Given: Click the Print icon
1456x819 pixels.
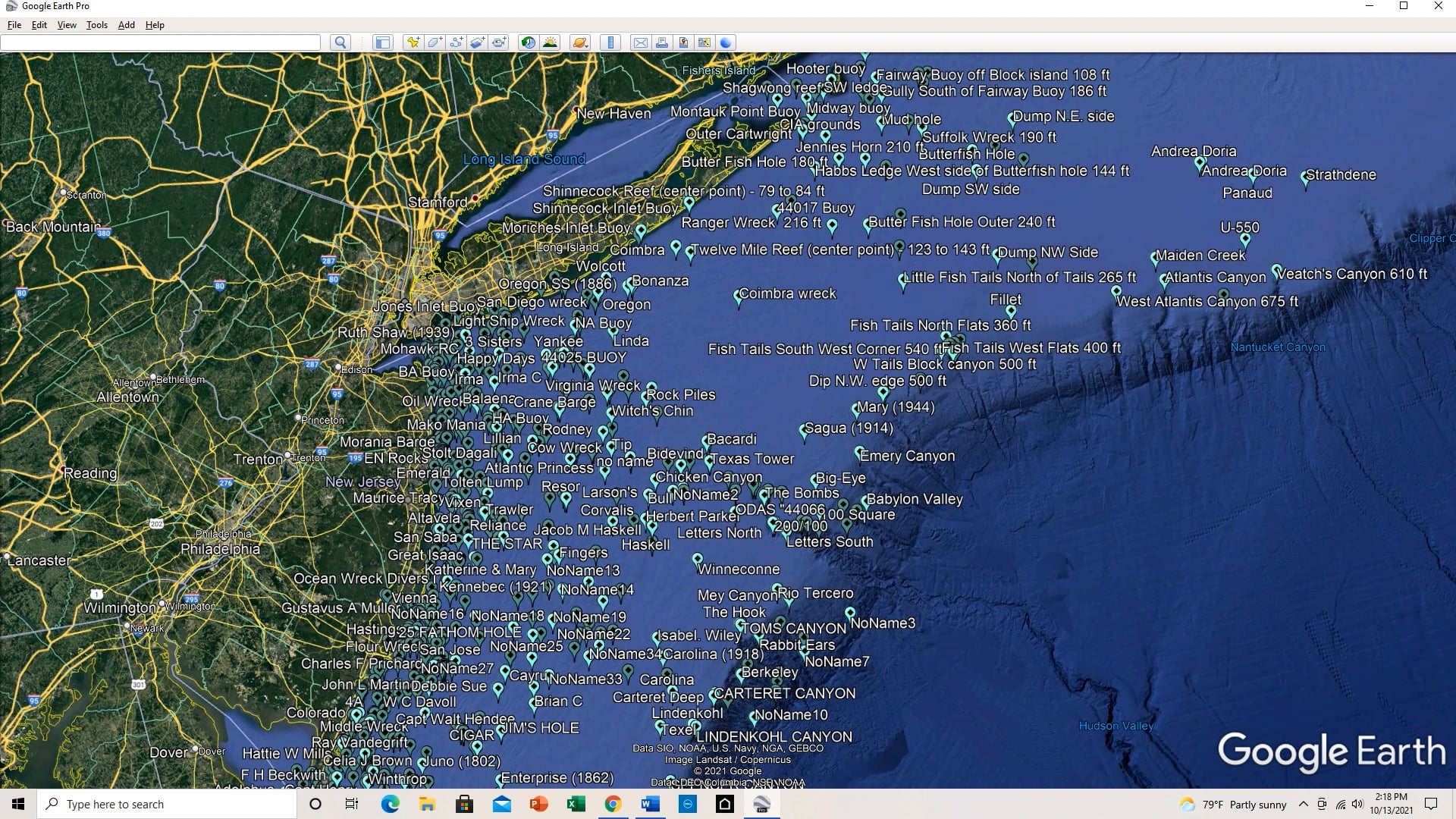Looking at the screenshot, I should [662, 42].
